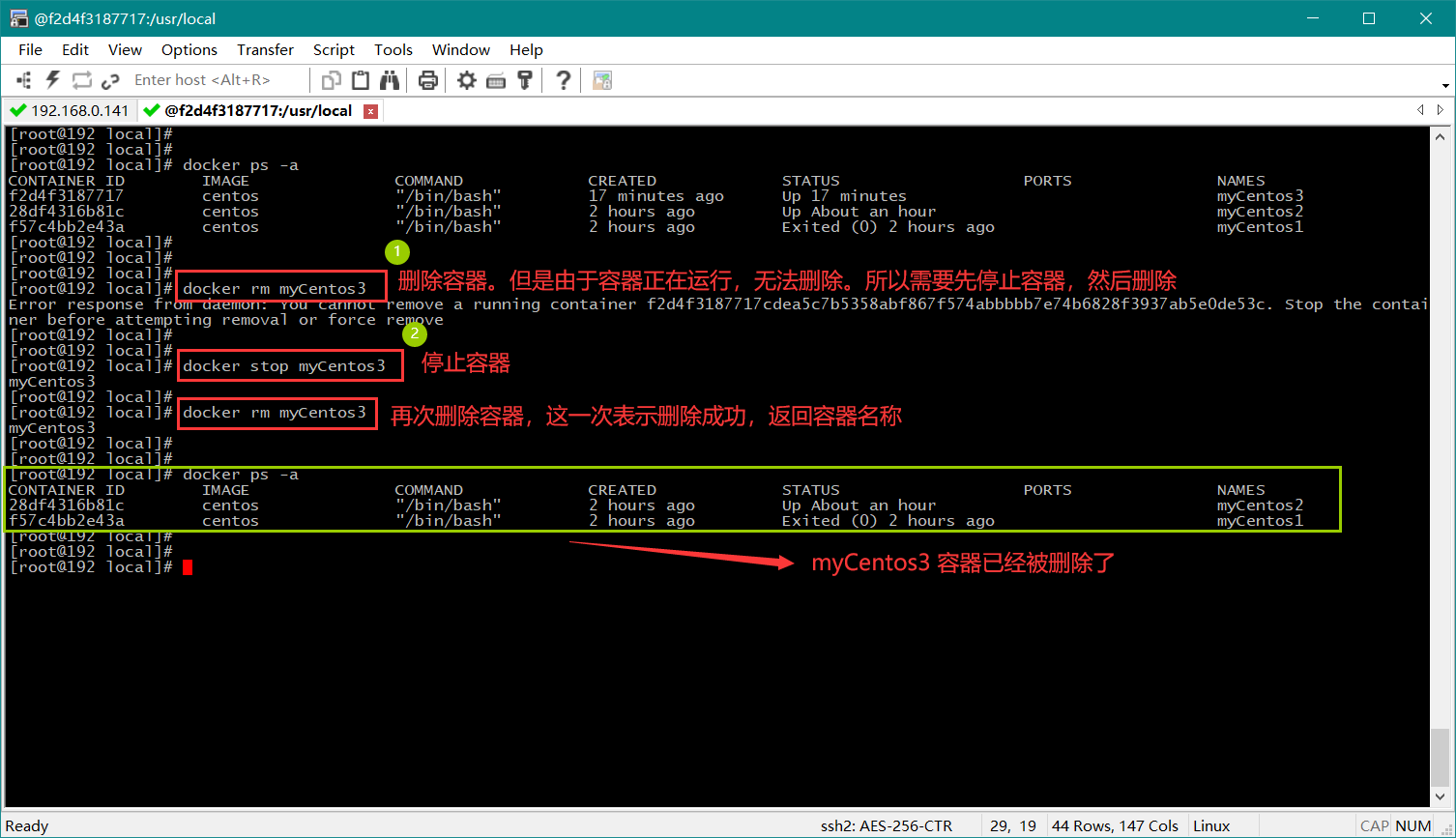
Task: Open Session Options gear icon
Action: pyautogui.click(x=467, y=80)
